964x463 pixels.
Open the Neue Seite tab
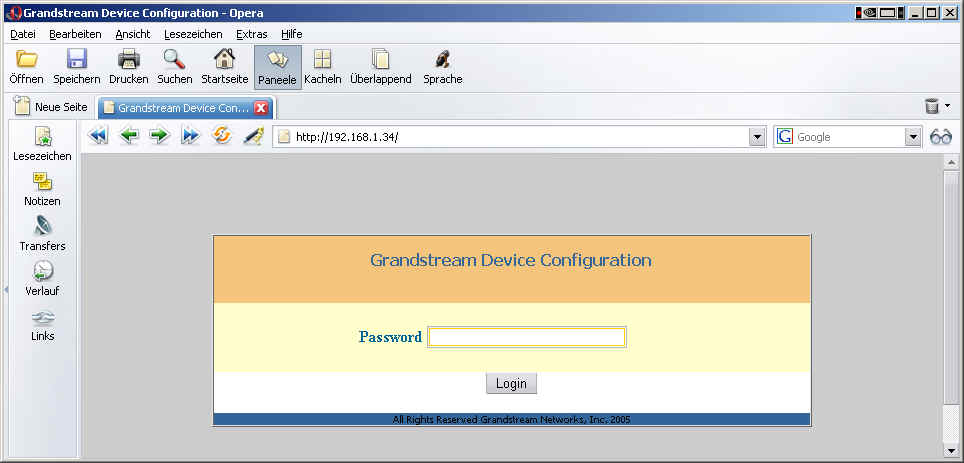(x=51, y=107)
